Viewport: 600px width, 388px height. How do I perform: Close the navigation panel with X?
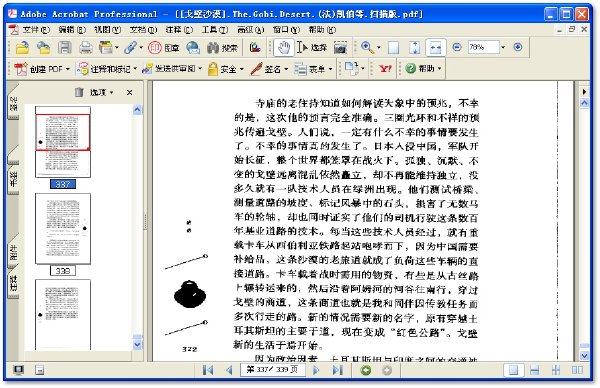(x=129, y=92)
